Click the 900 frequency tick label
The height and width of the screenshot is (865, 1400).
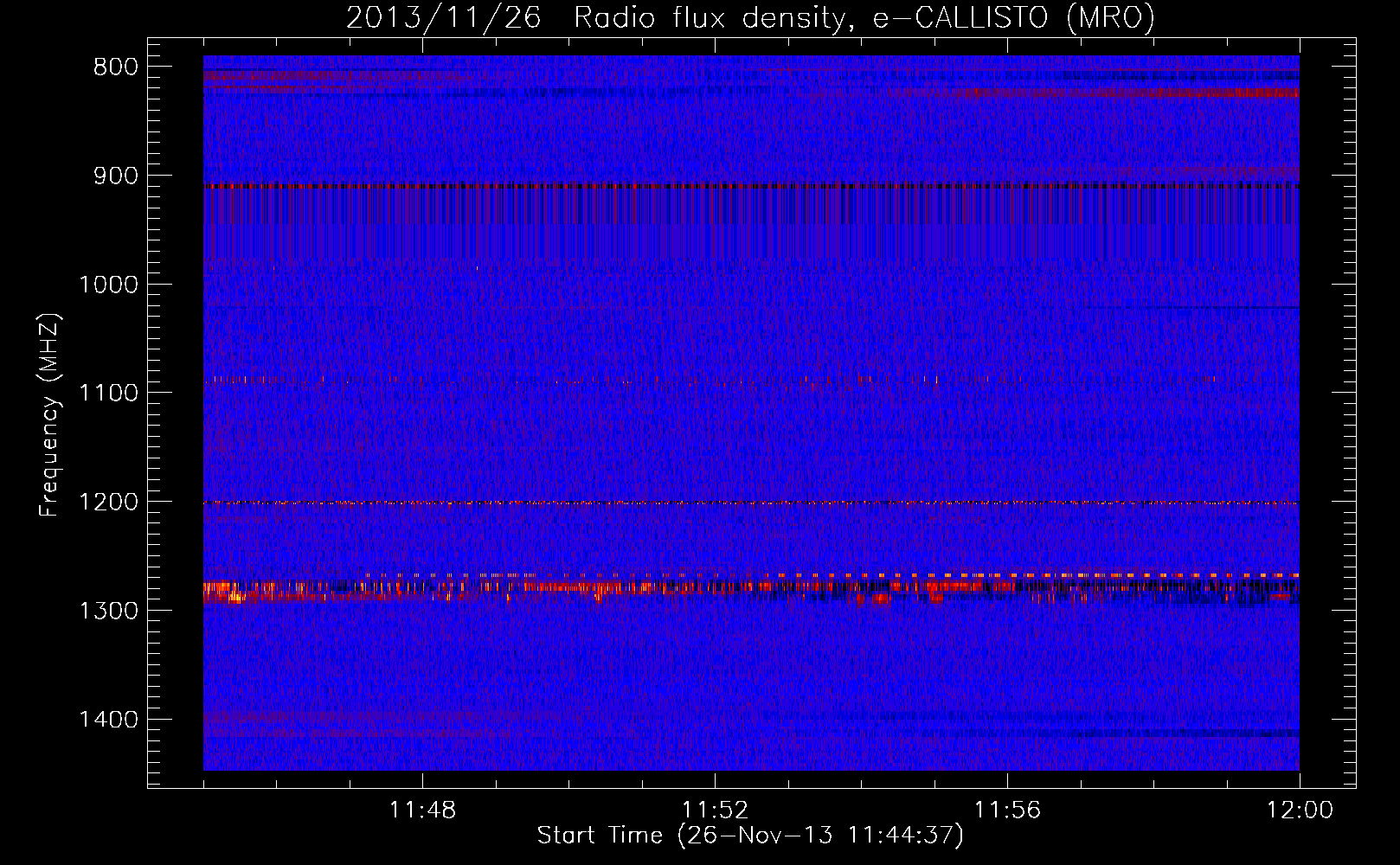[113, 176]
